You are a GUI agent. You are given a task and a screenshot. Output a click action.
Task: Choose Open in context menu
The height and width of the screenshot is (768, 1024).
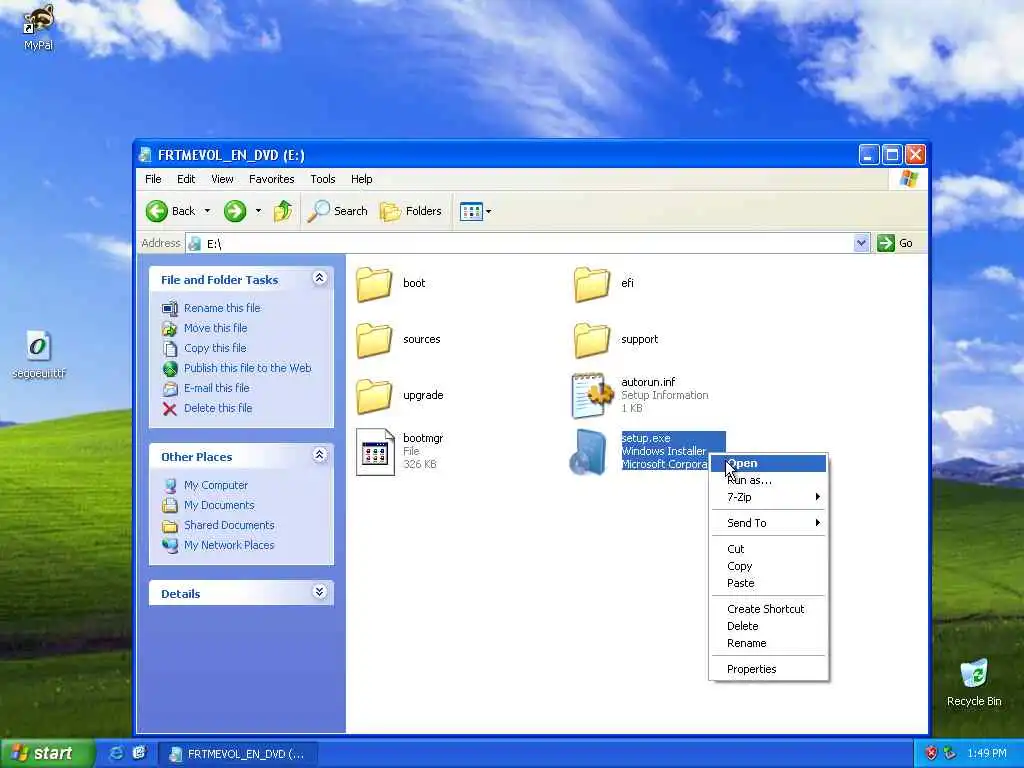pyautogui.click(x=769, y=463)
